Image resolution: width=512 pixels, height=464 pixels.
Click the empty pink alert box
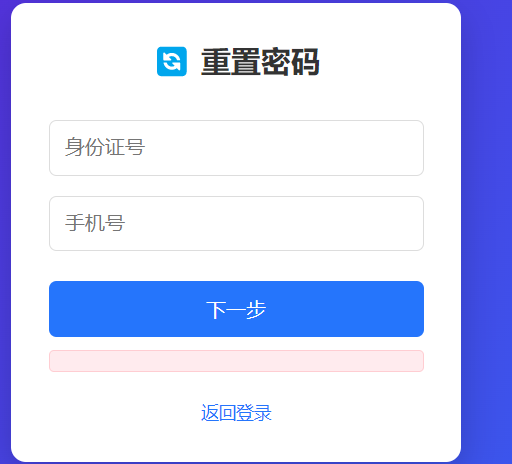236,361
